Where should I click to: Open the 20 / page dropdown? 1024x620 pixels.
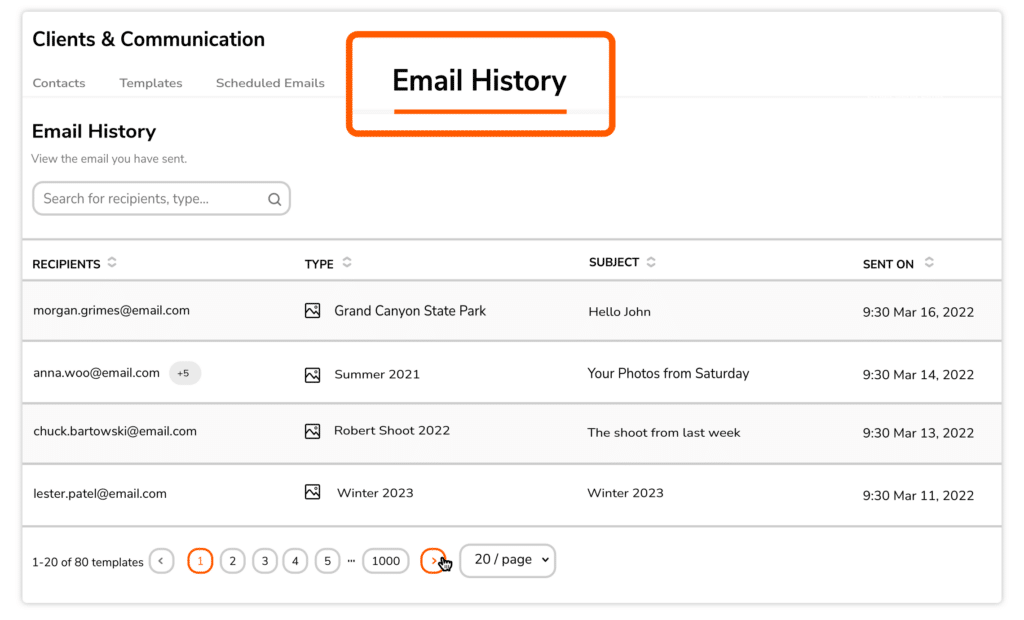point(507,560)
